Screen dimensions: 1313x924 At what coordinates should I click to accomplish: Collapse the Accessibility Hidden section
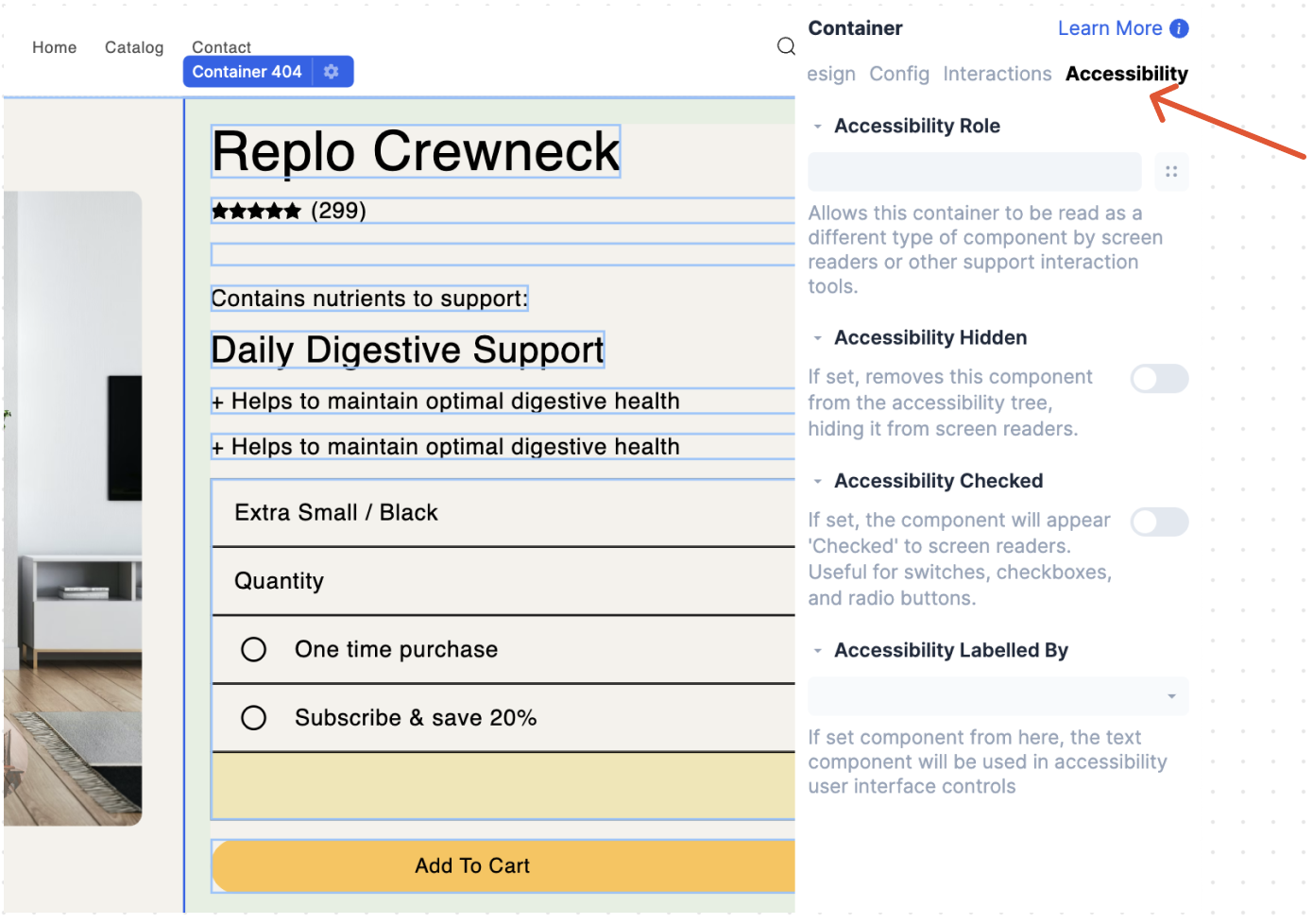tap(818, 338)
